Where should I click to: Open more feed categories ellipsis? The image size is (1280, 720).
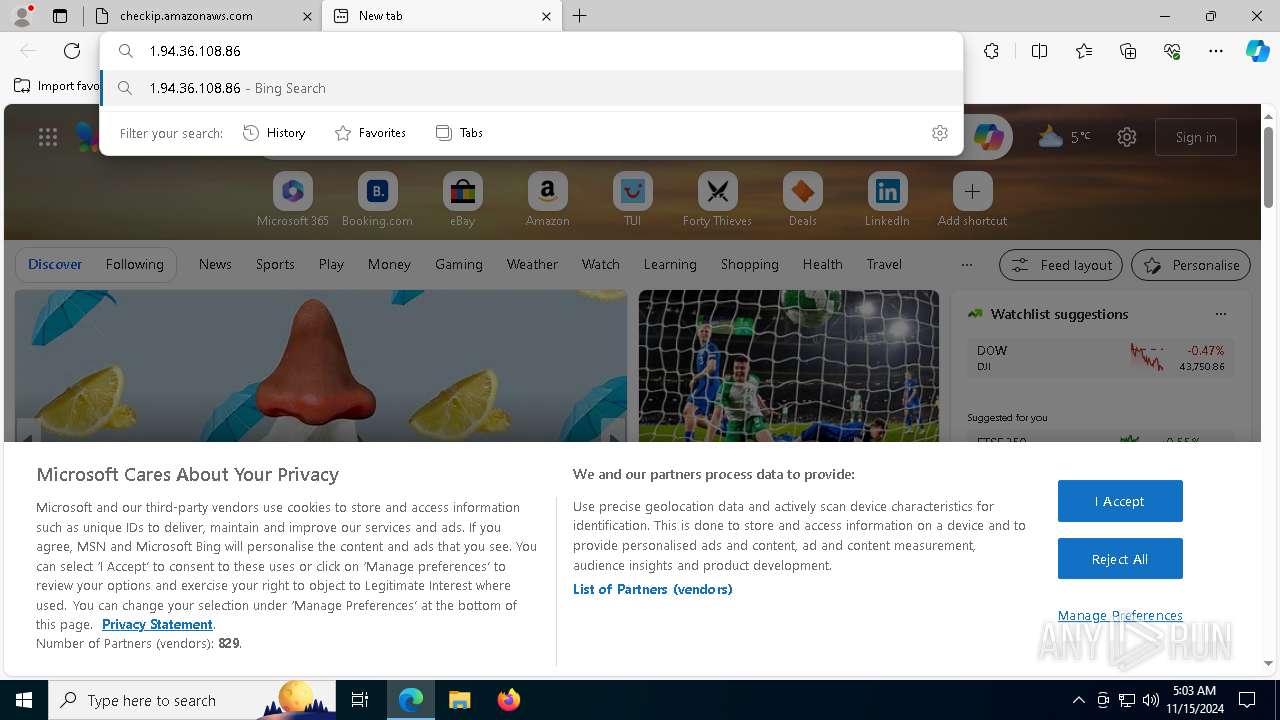coord(966,265)
